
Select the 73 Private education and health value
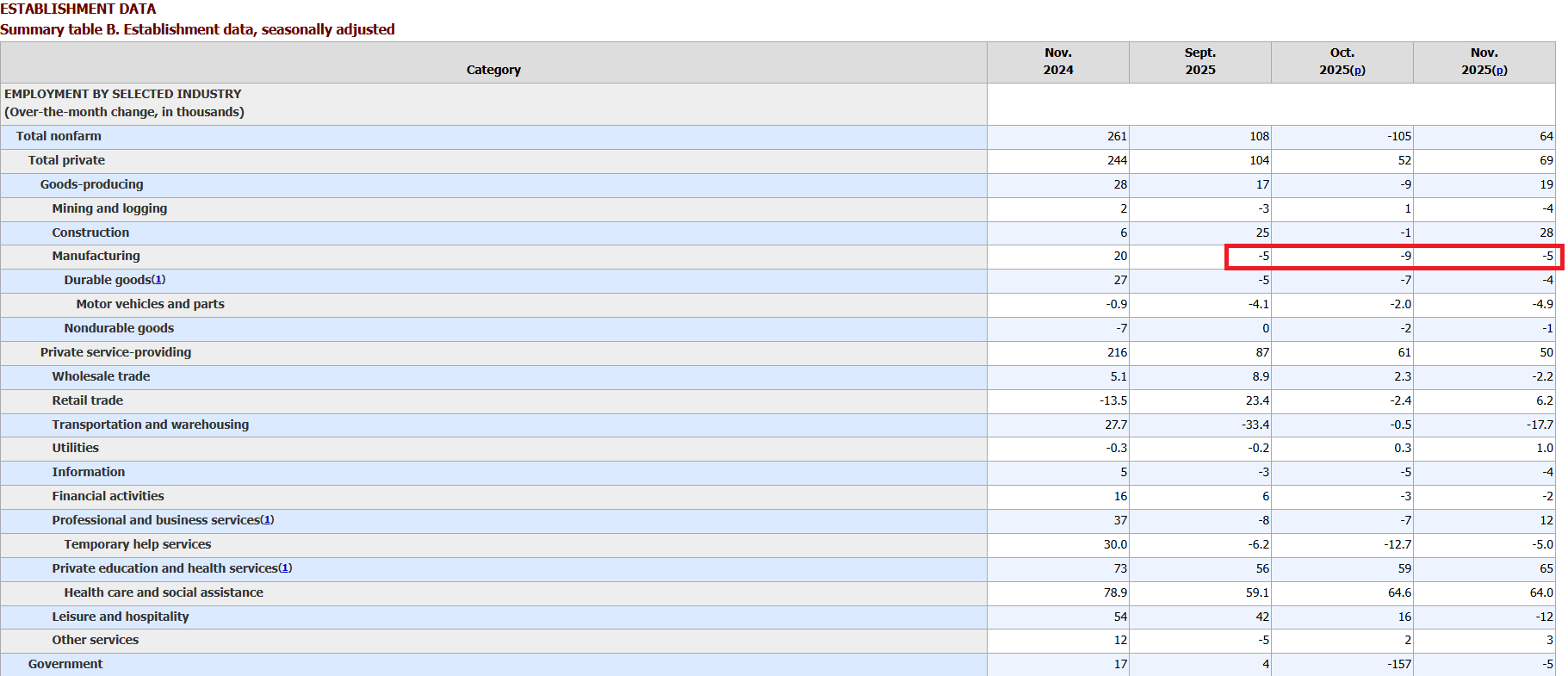pyautogui.click(x=1120, y=568)
